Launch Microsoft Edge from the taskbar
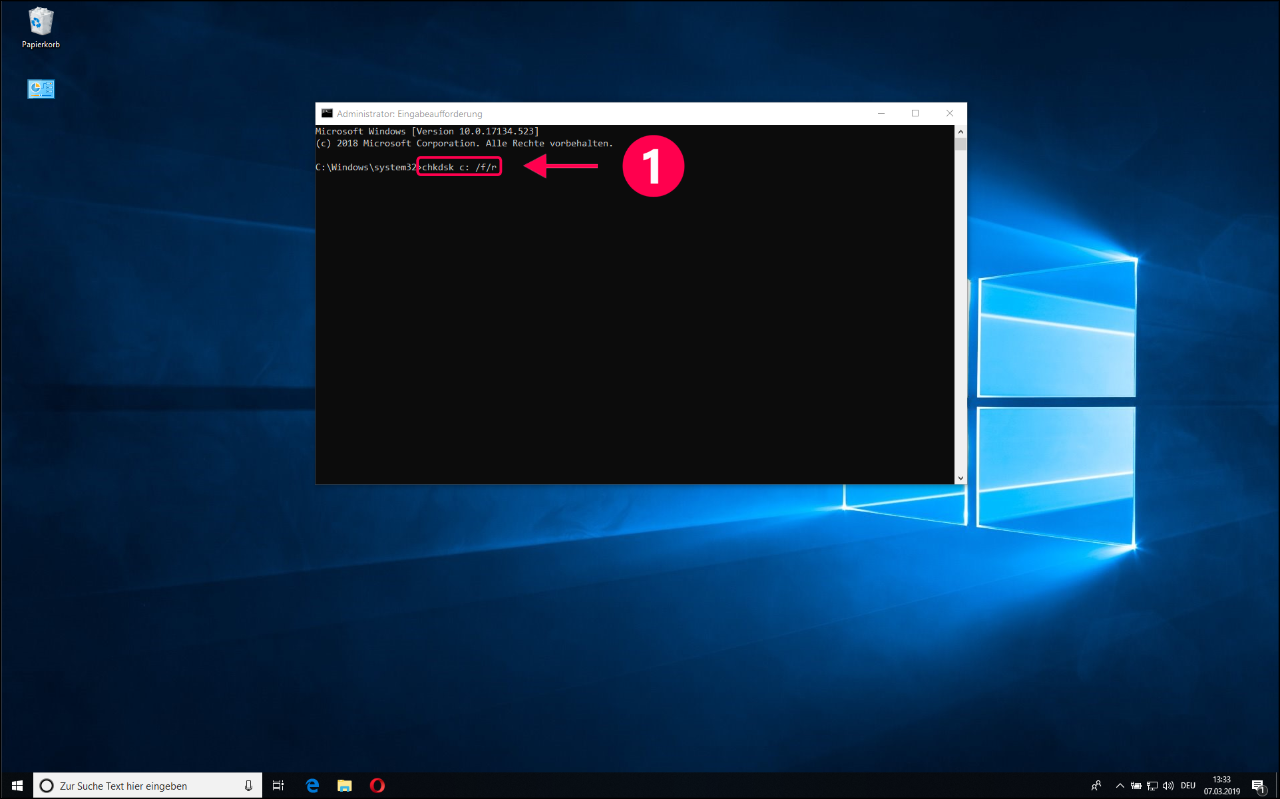 [311, 786]
